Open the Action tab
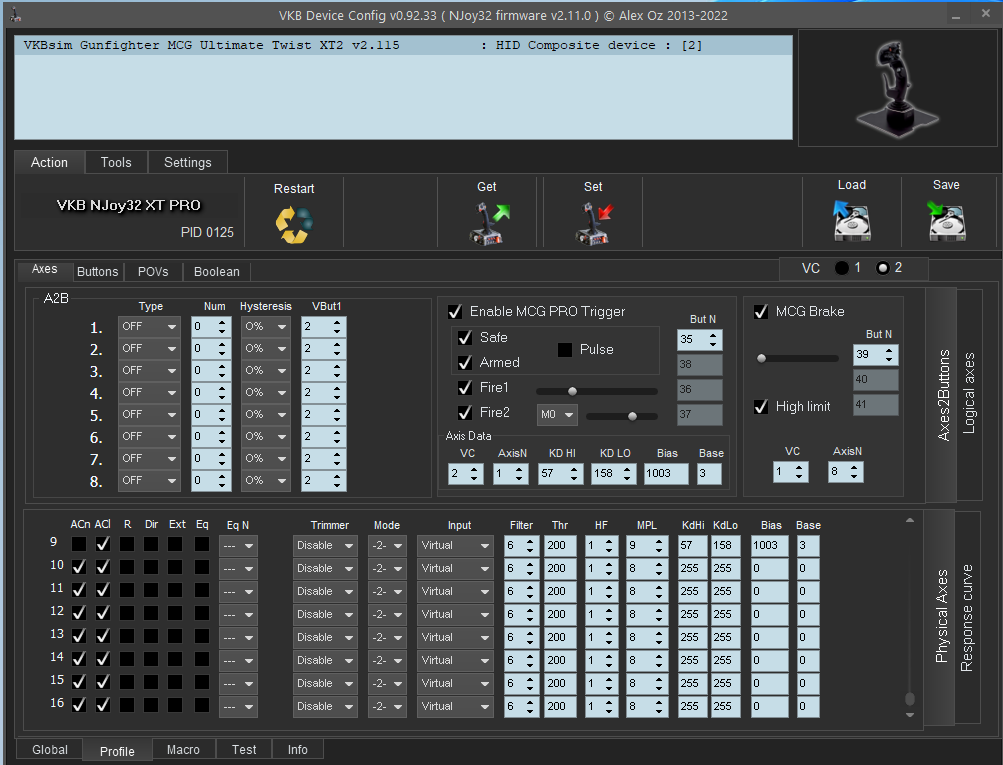The width and height of the screenshot is (1003, 765). tap(49, 162)
